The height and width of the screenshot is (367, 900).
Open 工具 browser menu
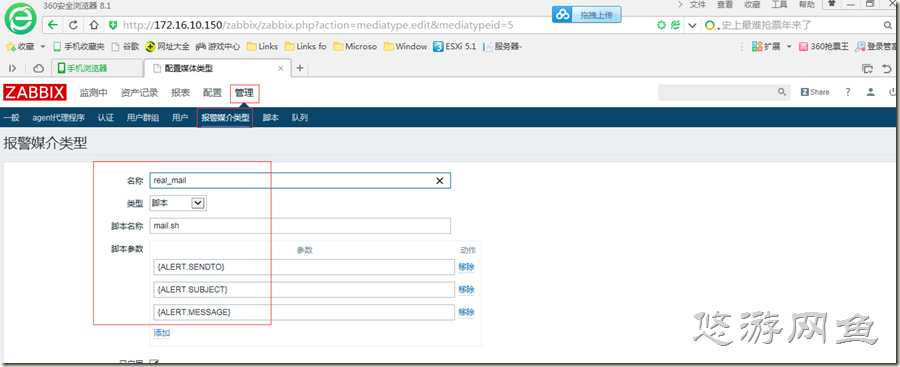tap(779, 5)
